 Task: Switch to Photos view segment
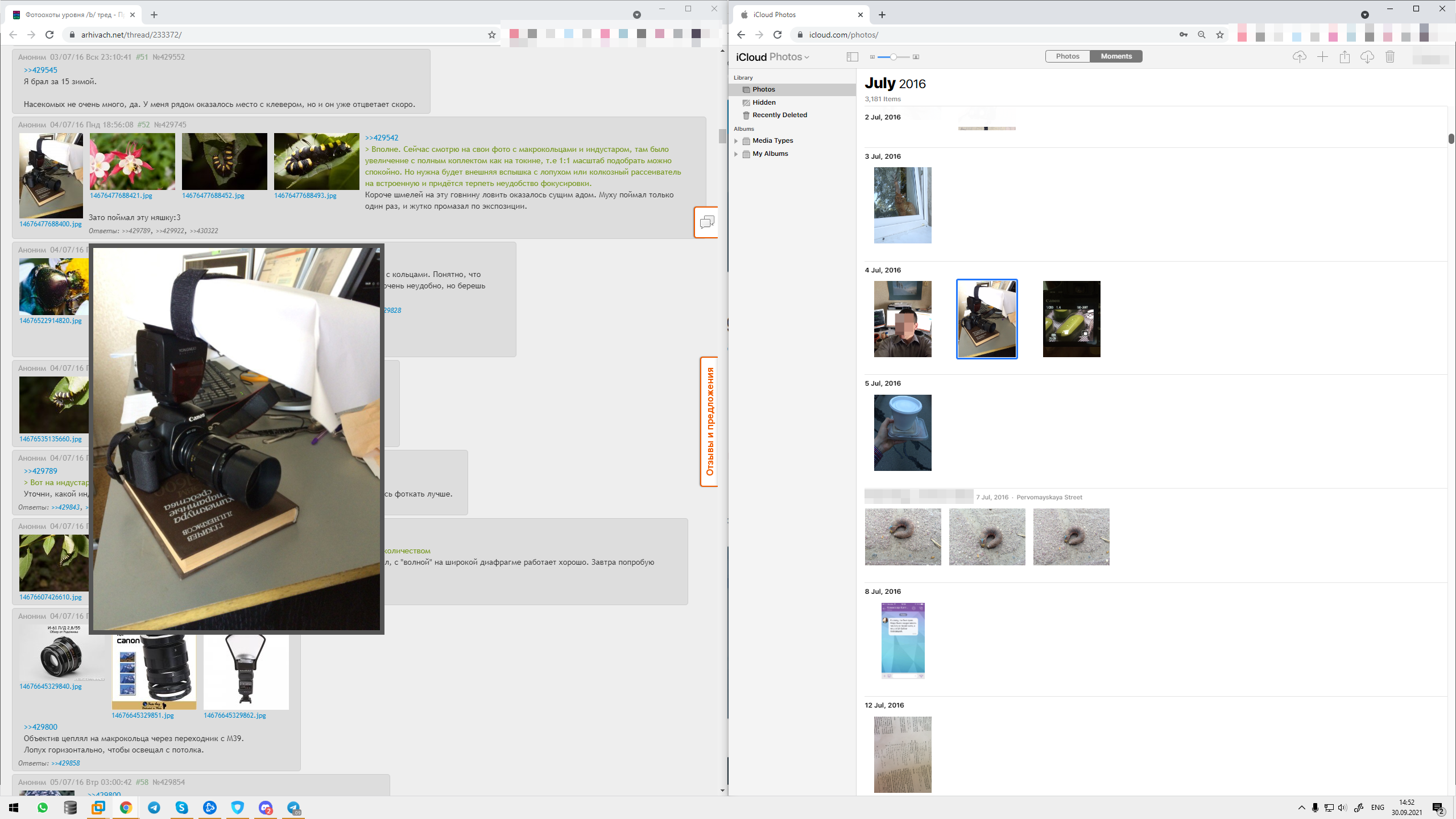point(1068,56)
